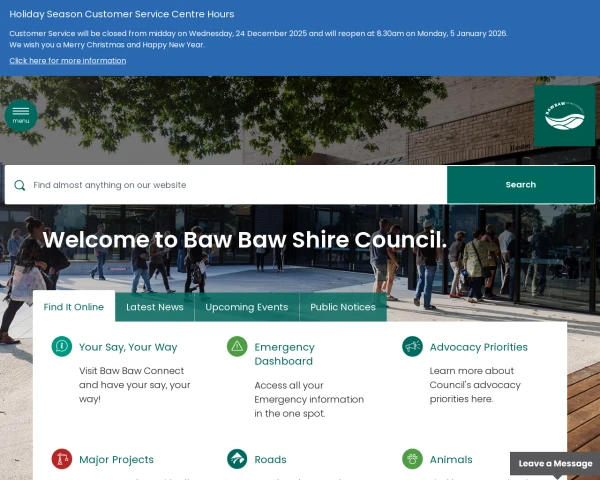
Task: Switch to the Latest News tab
Action: (x=155, y=307)
